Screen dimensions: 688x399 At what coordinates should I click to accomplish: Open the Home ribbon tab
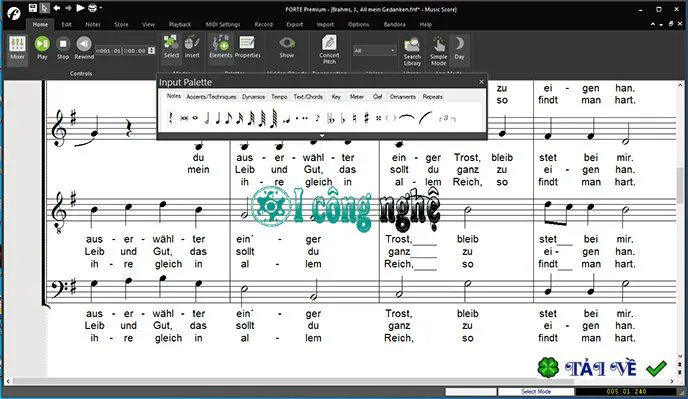[x=40, y=25]
